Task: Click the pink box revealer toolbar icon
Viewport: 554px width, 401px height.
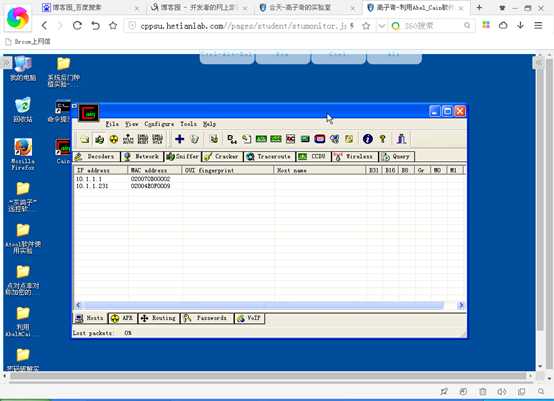Action: (x=320, y=139)
